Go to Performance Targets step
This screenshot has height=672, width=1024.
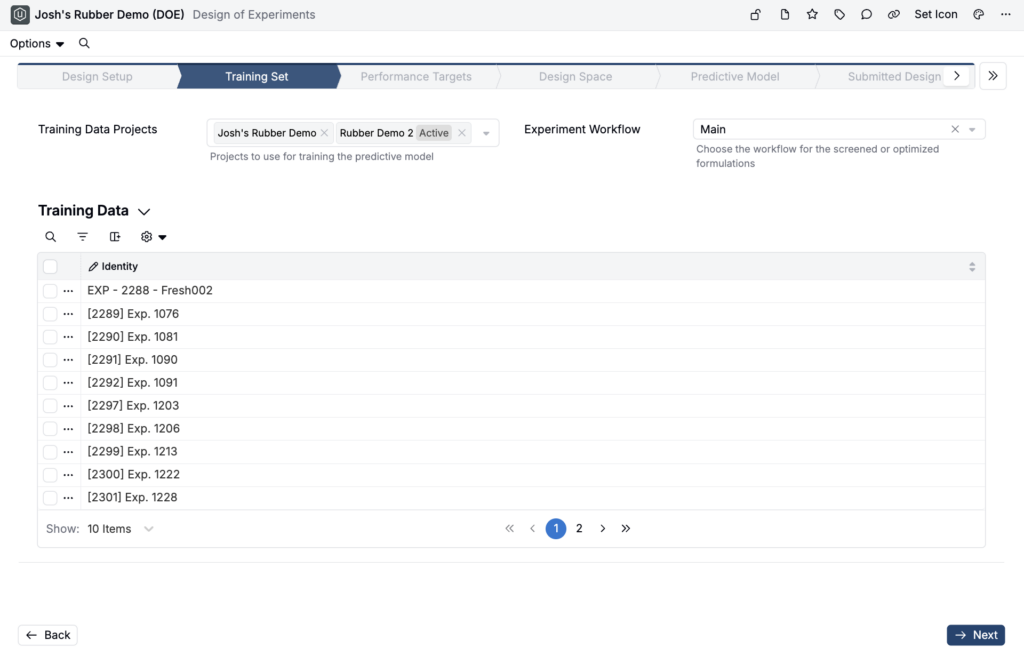[416, 76]
